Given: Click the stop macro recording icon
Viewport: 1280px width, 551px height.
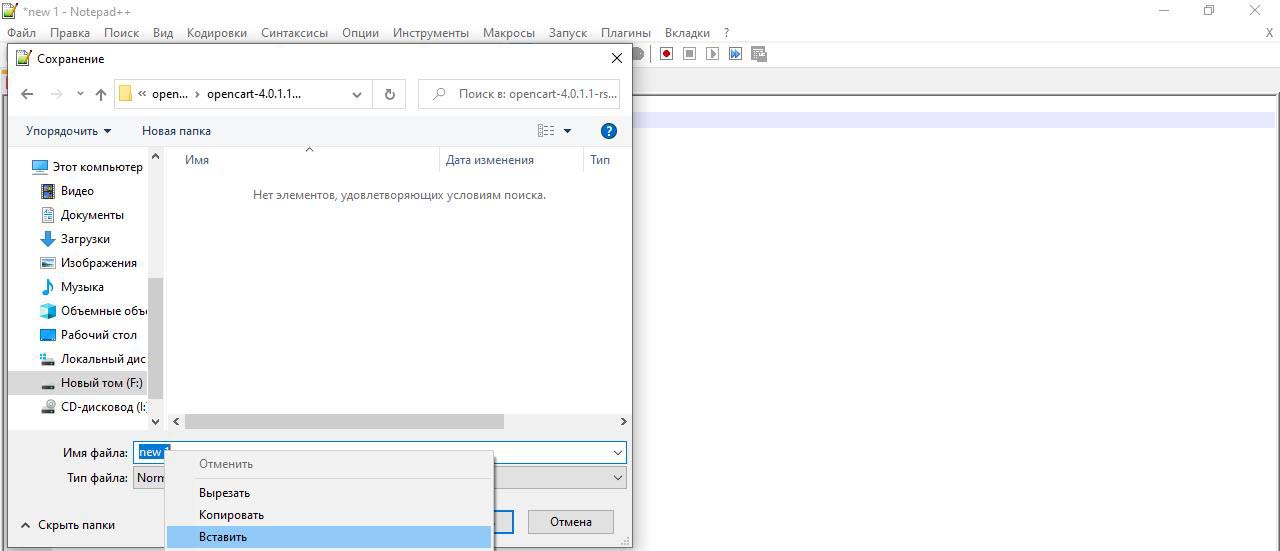Looking at the screenshot, I should pos(689,54).
